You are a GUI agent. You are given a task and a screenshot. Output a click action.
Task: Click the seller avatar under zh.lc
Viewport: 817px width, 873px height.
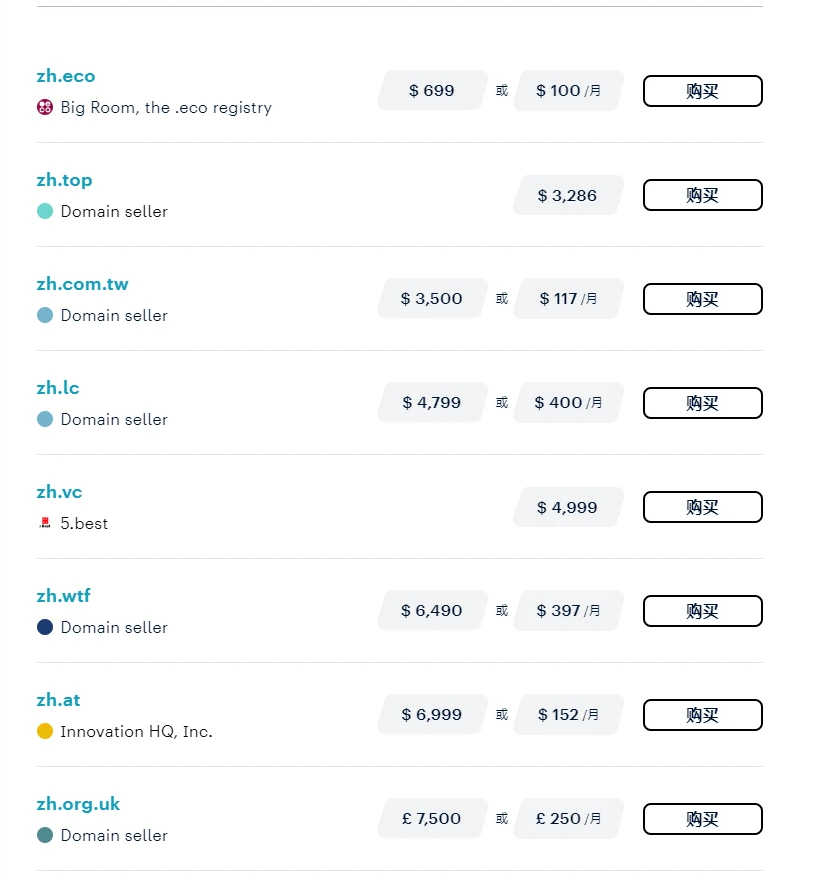[x=44, y=419]
